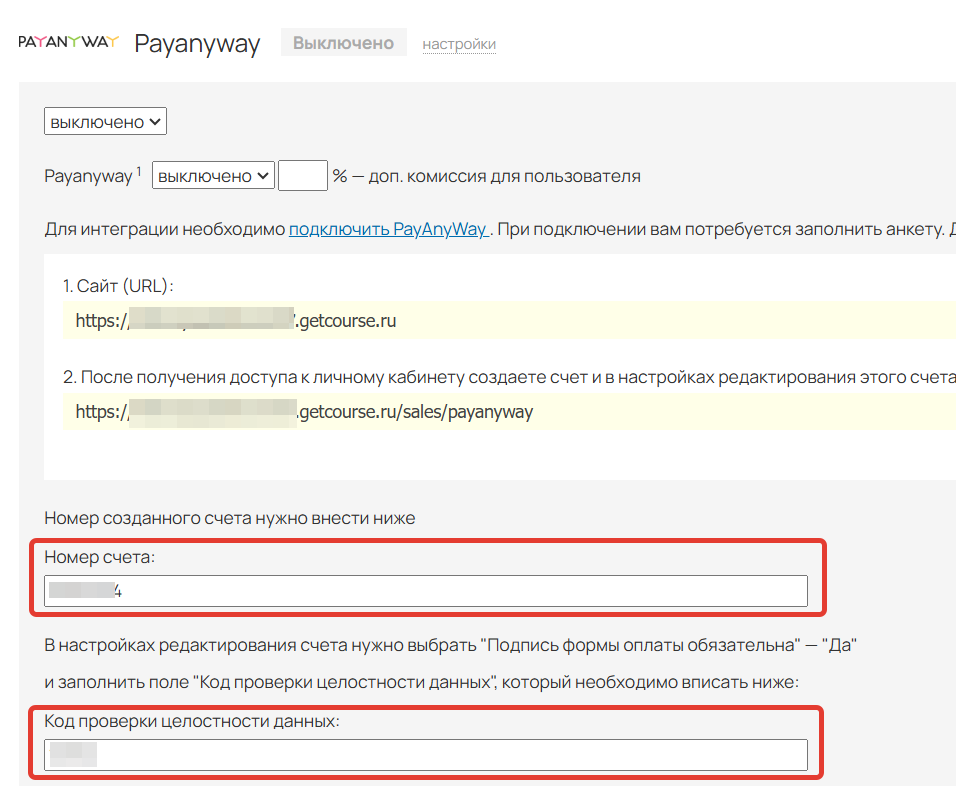Expand the top 'выключено' dropdown
This screenshot has width=956, height=786.
(105, 121)
